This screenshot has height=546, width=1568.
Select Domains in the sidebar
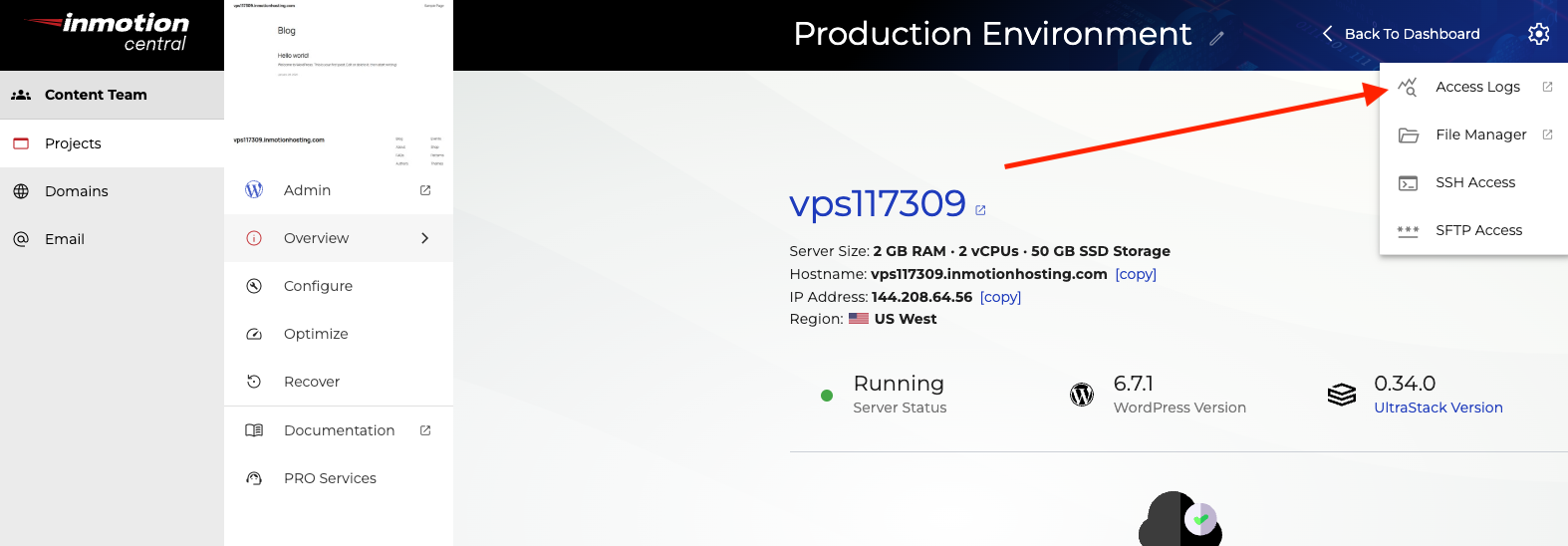pos(77,191)
